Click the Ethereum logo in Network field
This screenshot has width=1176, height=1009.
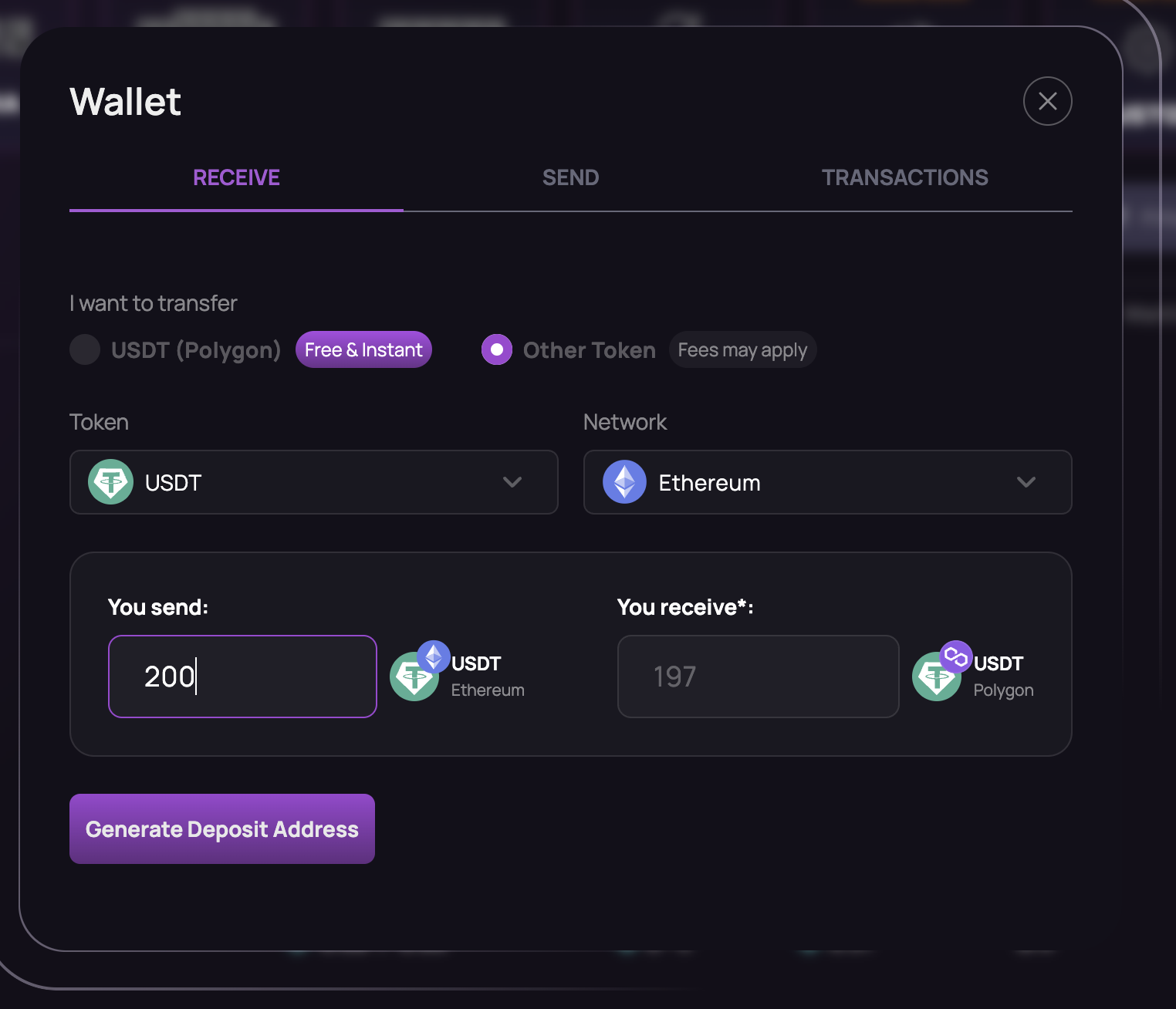tap(624, 482)
